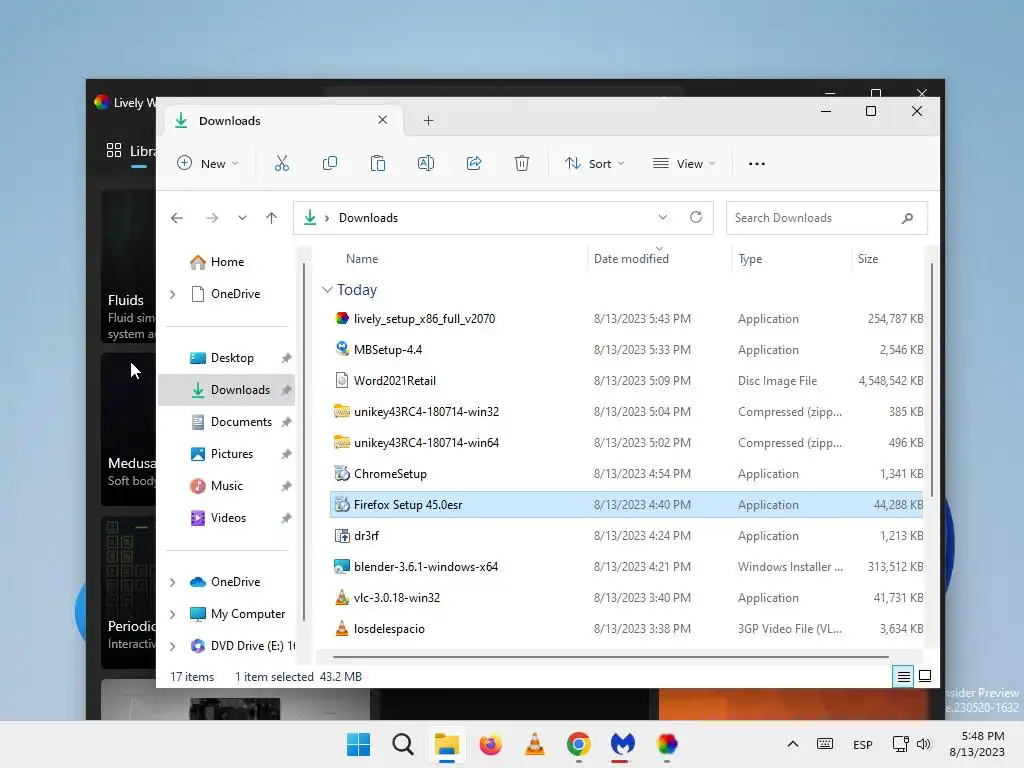Open Chrome from the taskbar
1024x768 pixels.
(579, 744)
